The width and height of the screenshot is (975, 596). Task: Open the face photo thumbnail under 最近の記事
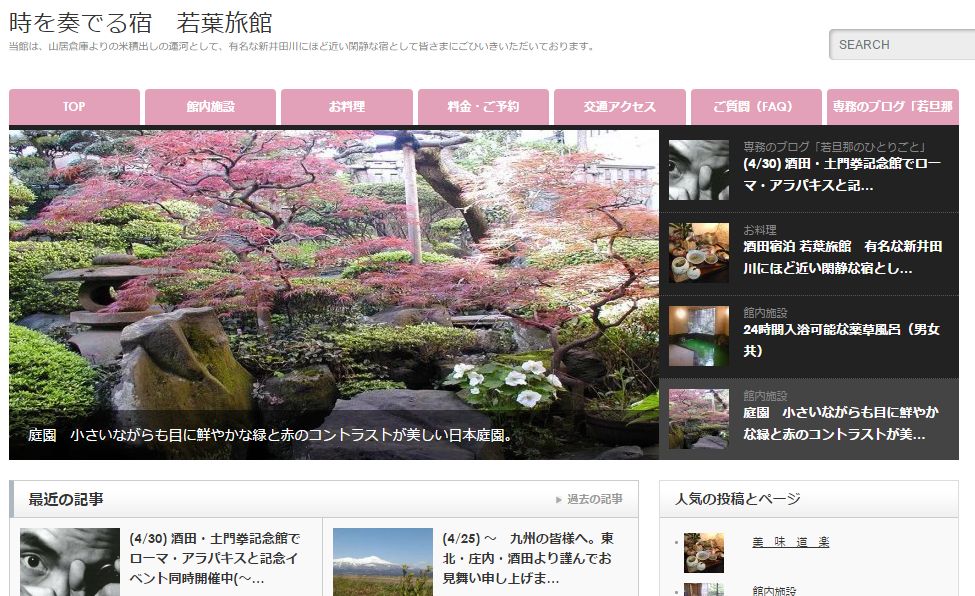[x=70, y=562]
